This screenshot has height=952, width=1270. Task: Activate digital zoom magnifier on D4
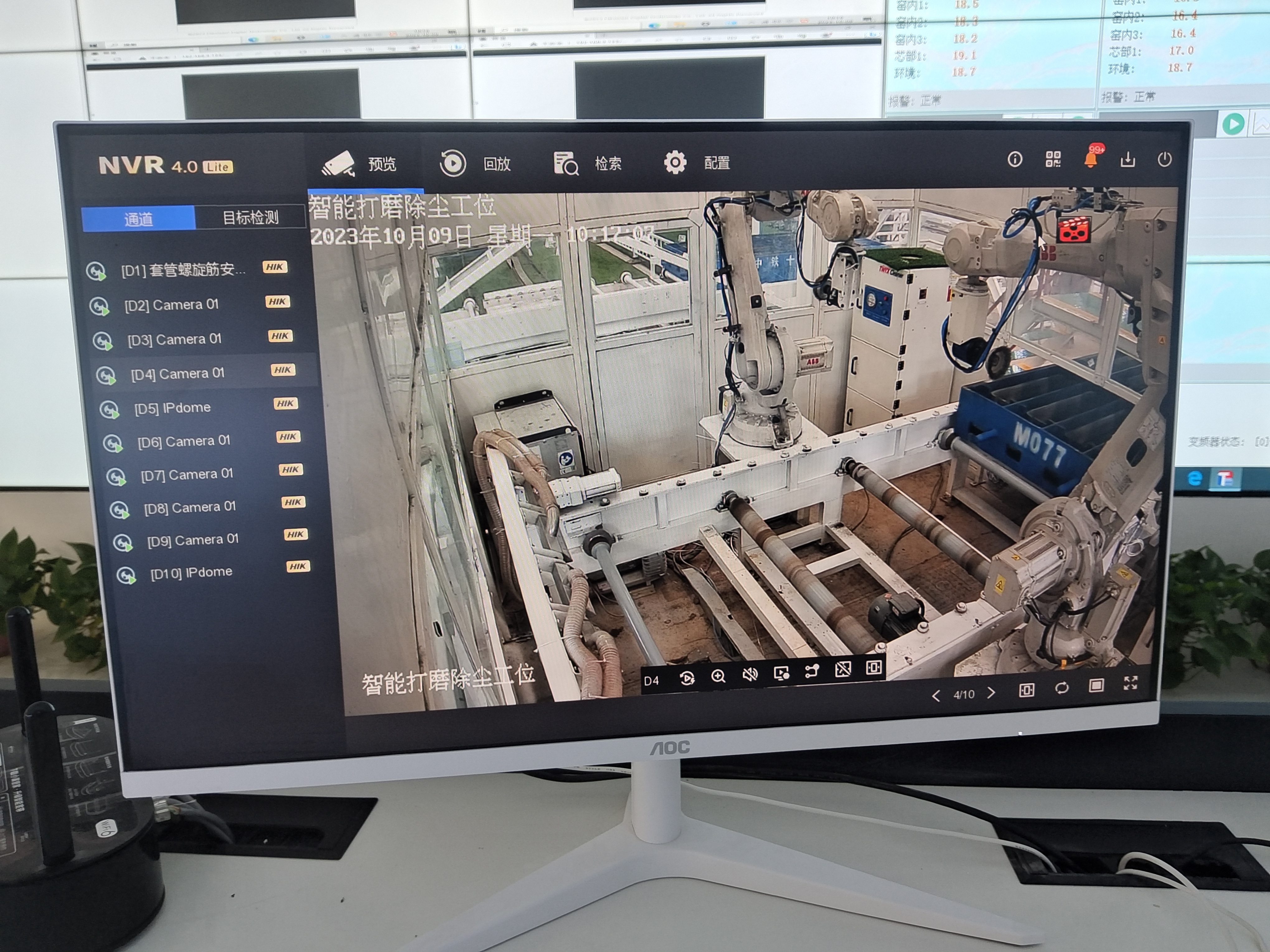point(718,676)
